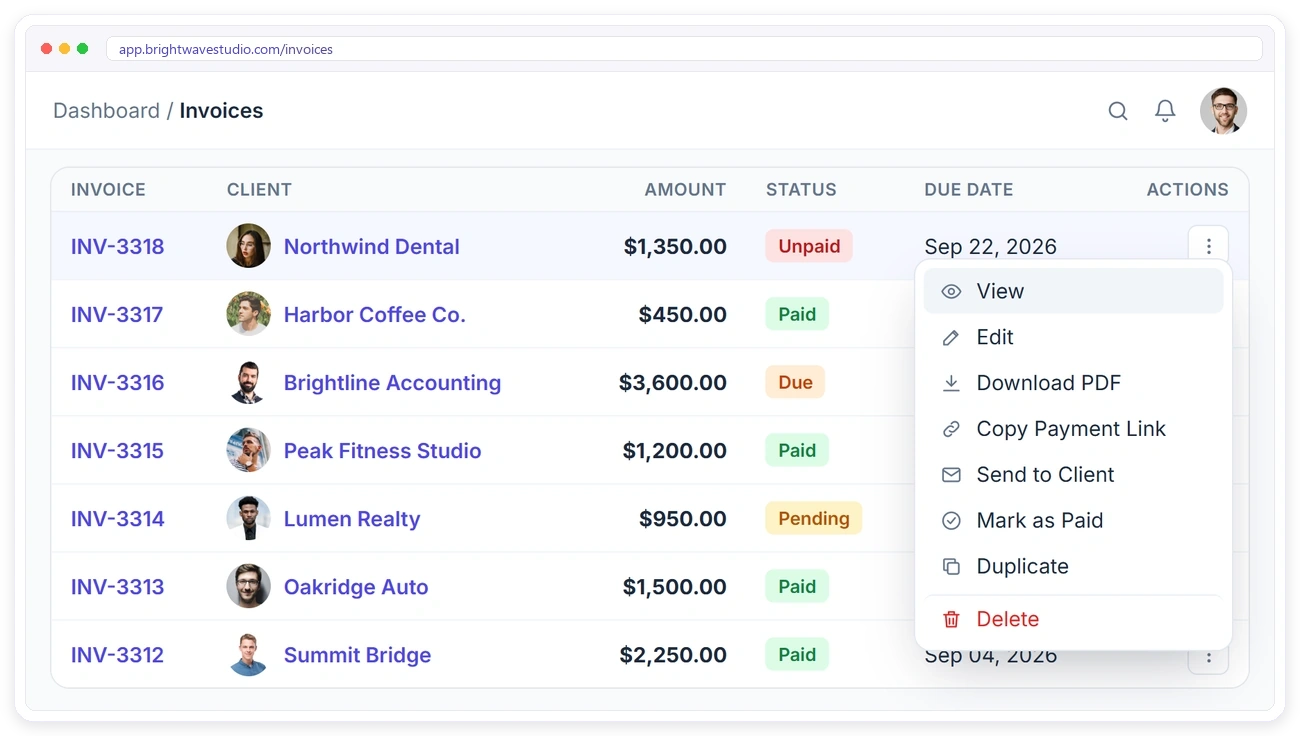
Task: Click Paid badge for Harbor Coffee Co.
Action: point(797,314)
